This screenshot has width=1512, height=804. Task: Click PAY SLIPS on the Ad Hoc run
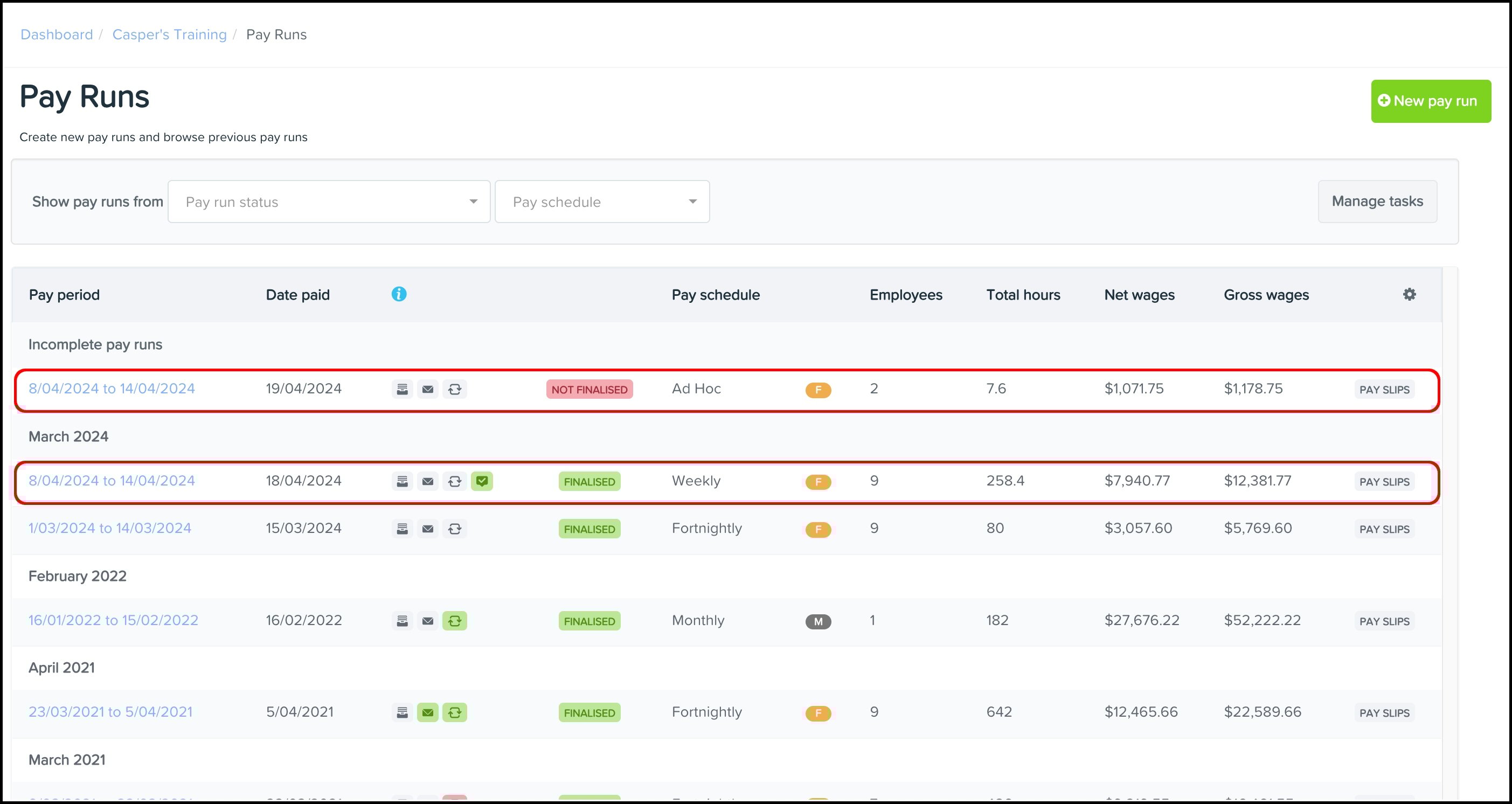click(x=1384, y=389)
